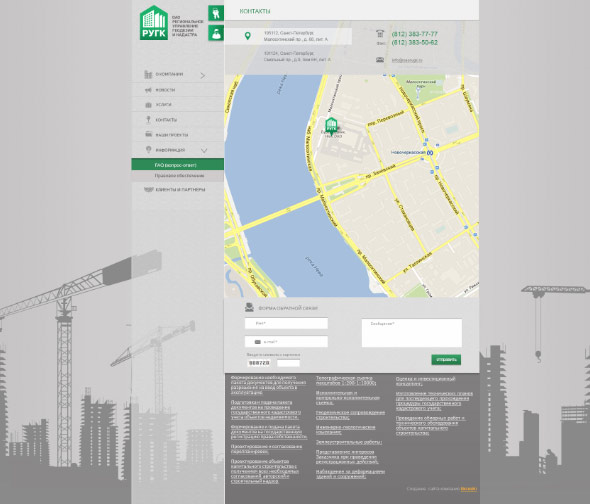Click the РУГК company logo
590x504 pixels.
pos(154,23)
